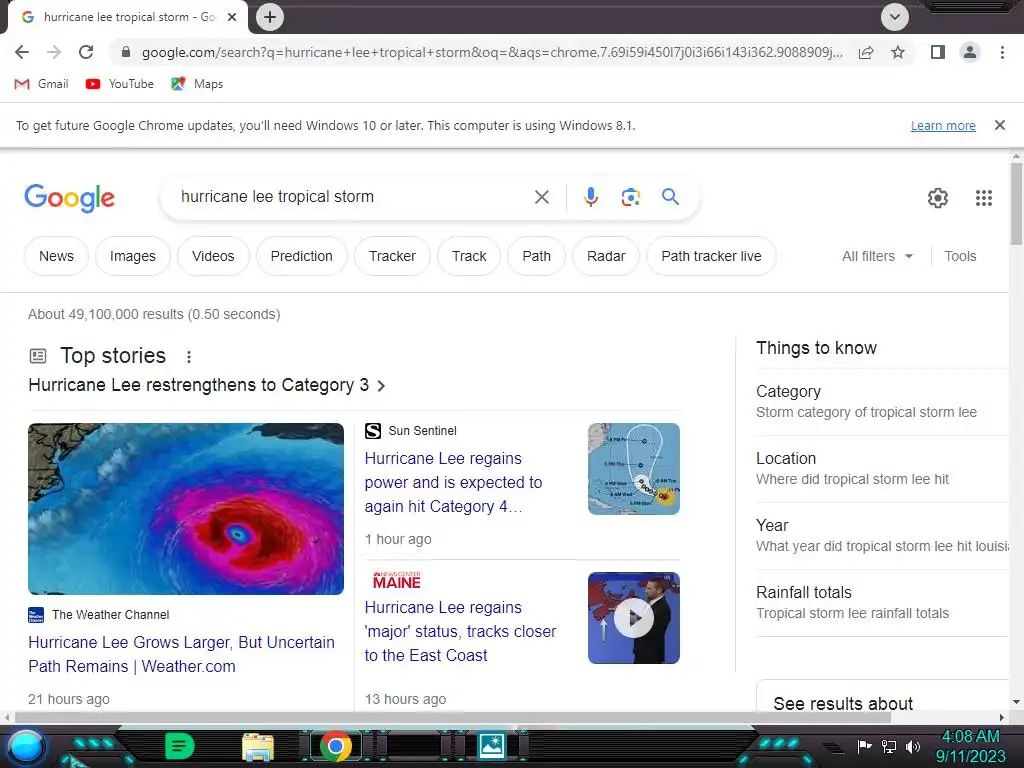The width and height of the screenshot is (1024, 768).
Task: Switch to the Images filter
Action: point(133,256)
